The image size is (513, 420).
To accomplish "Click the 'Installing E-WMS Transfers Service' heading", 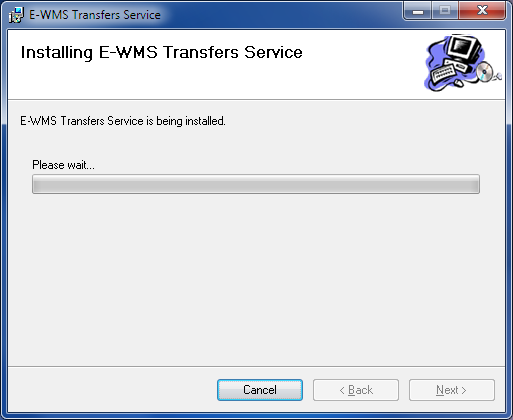I will coord(162,52).
